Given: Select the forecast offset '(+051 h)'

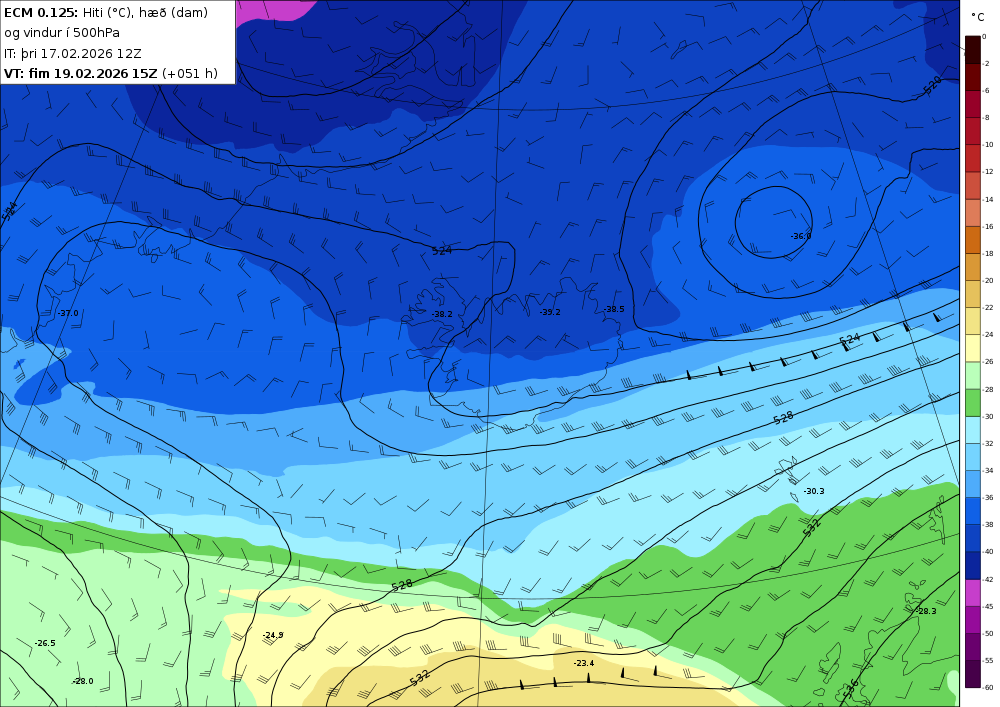Looking at the screenshot, I should [x=190, y=74].
